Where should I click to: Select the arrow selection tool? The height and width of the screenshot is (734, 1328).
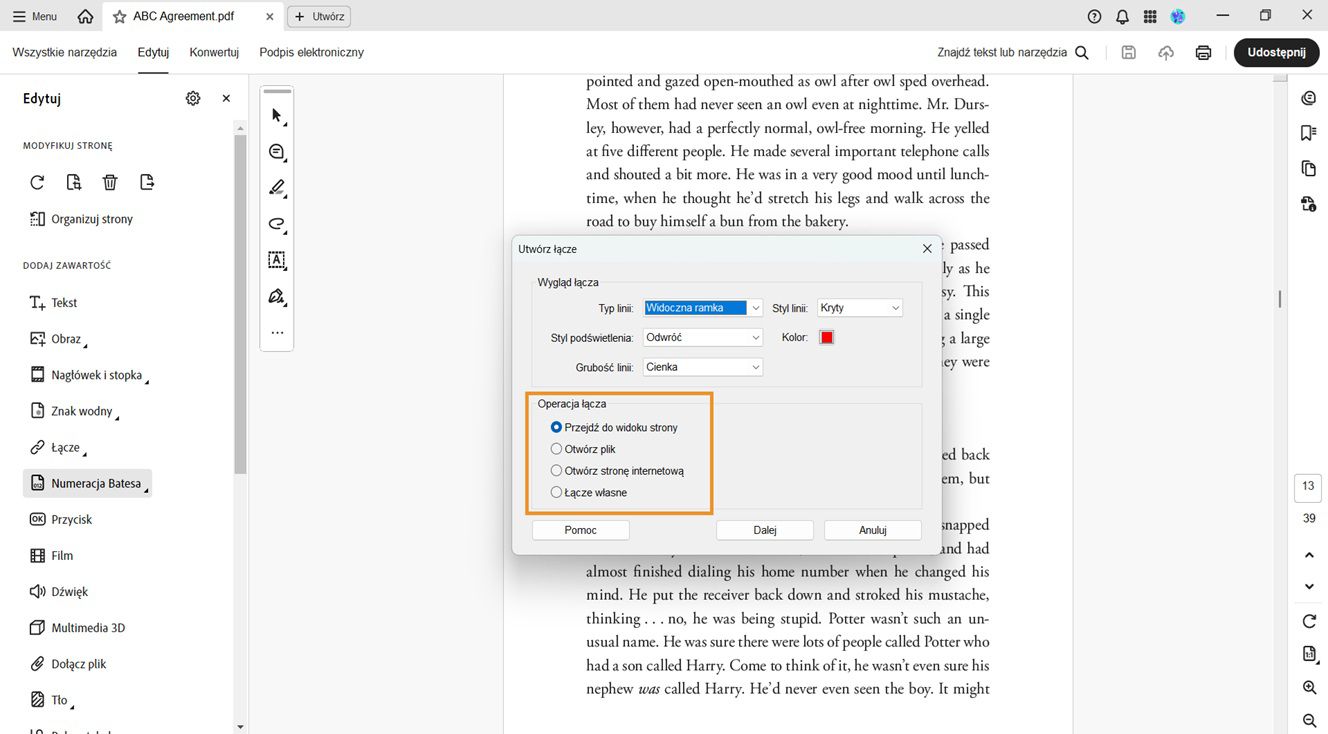277,116
